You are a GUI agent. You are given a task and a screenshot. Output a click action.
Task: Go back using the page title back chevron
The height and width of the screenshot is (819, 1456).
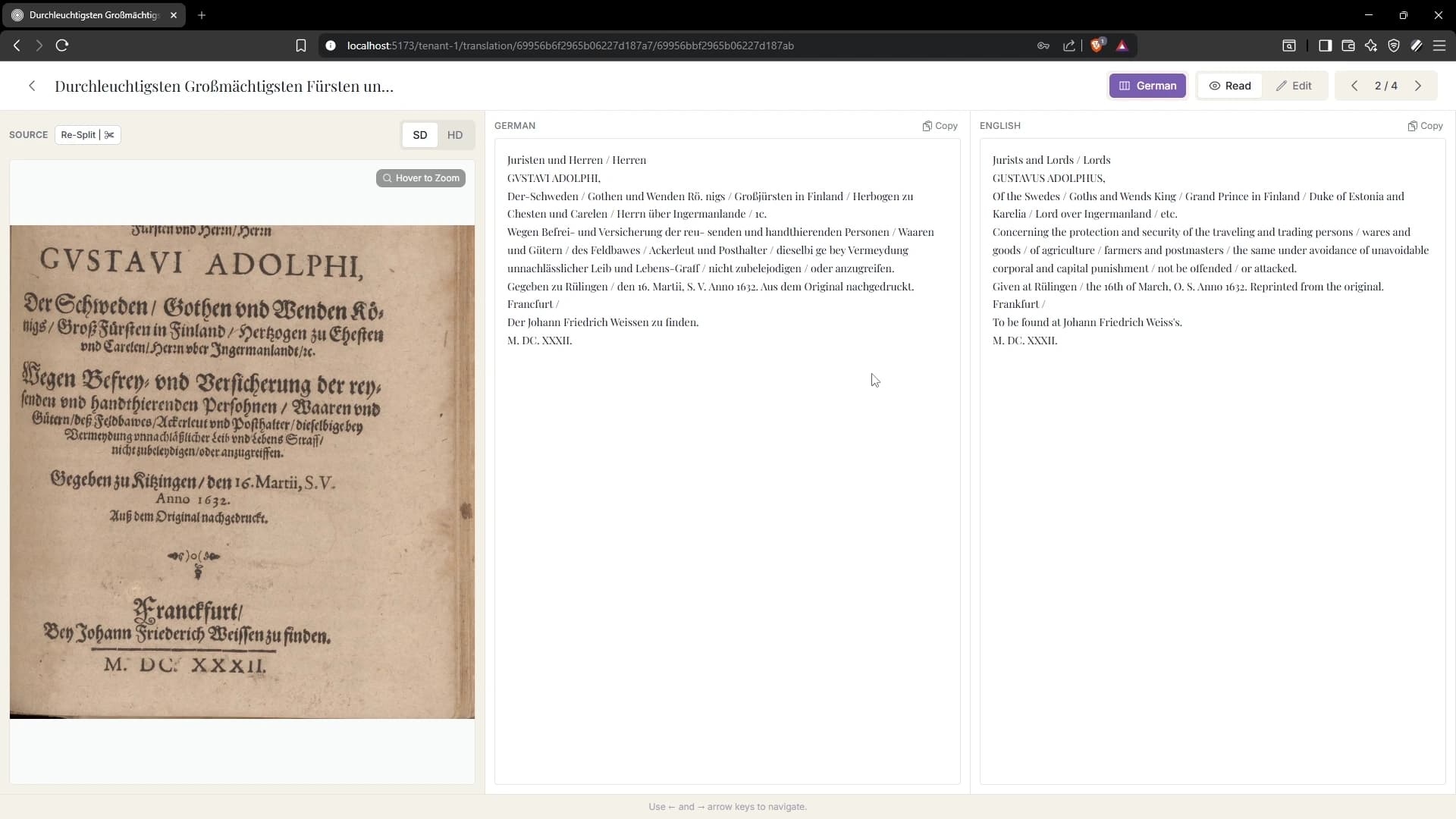click(32, 86)
